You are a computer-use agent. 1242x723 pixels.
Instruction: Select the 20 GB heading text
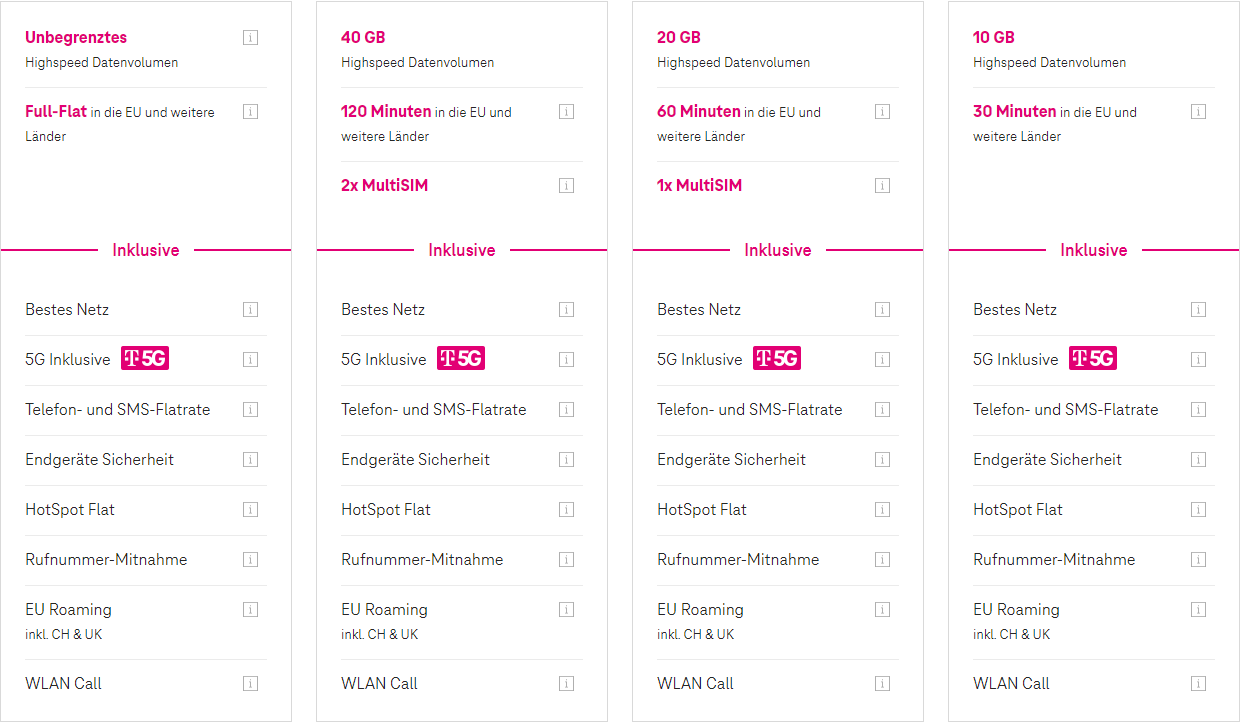click(x=679, y=37)
